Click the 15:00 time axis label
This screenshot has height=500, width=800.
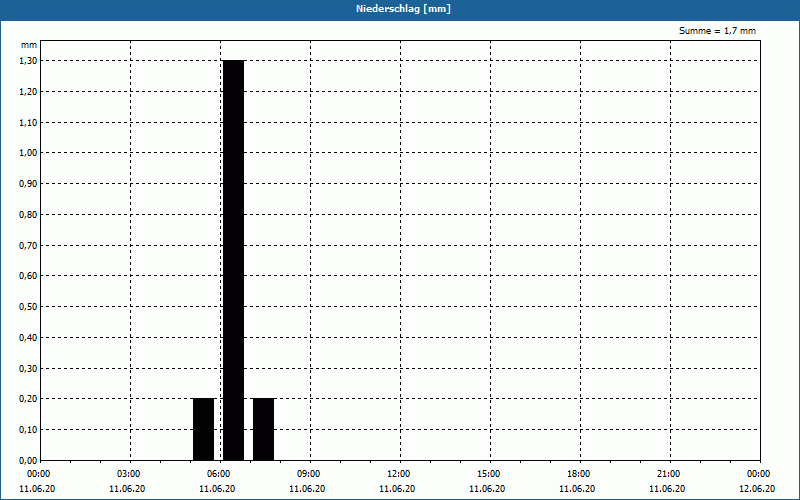pyautogui.click(x=489, y=474)
